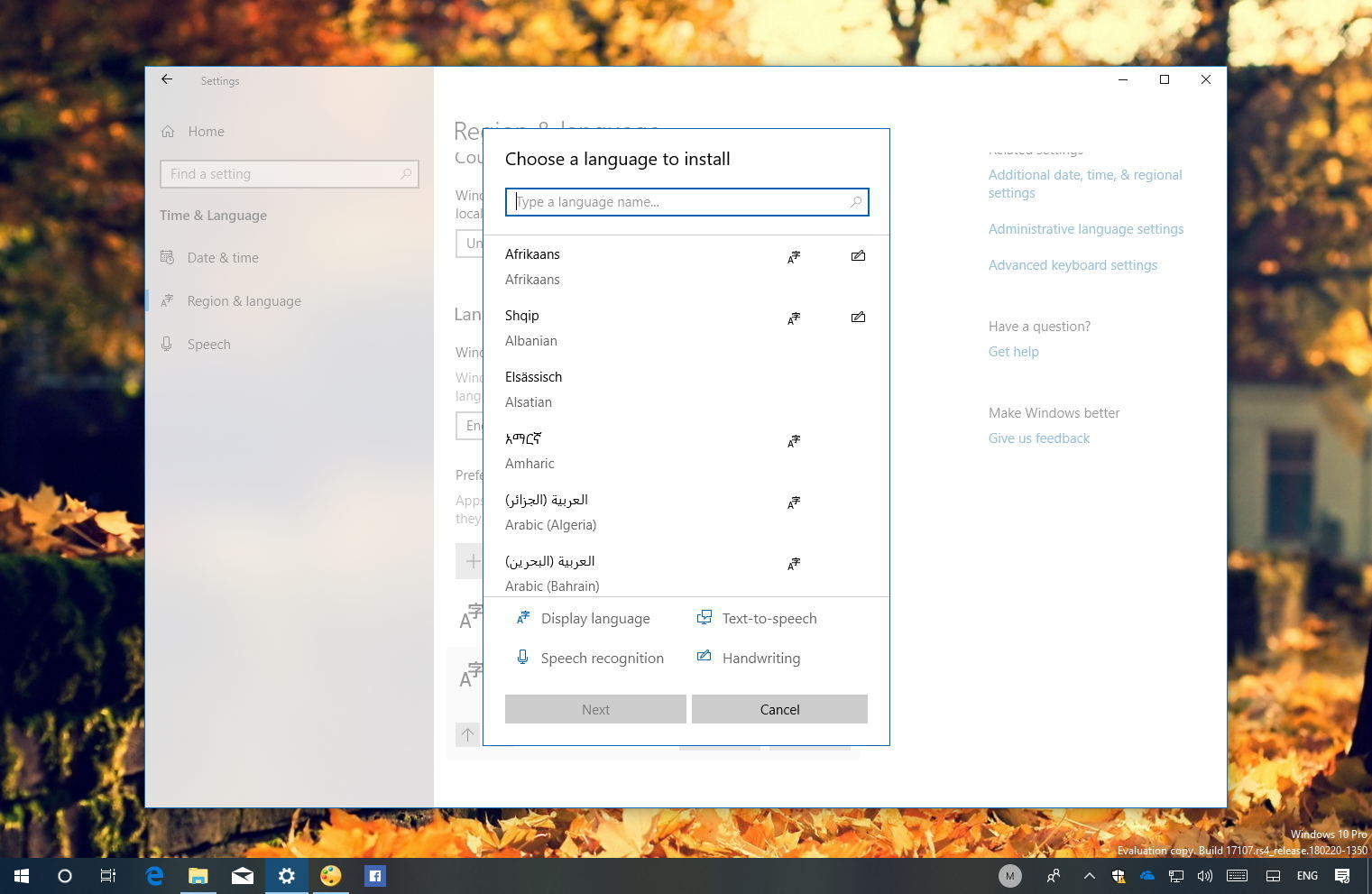The width and height of the screenshot is (1372, 894).
Task: Open the Windows Start menu
Action: click(22, 876)
